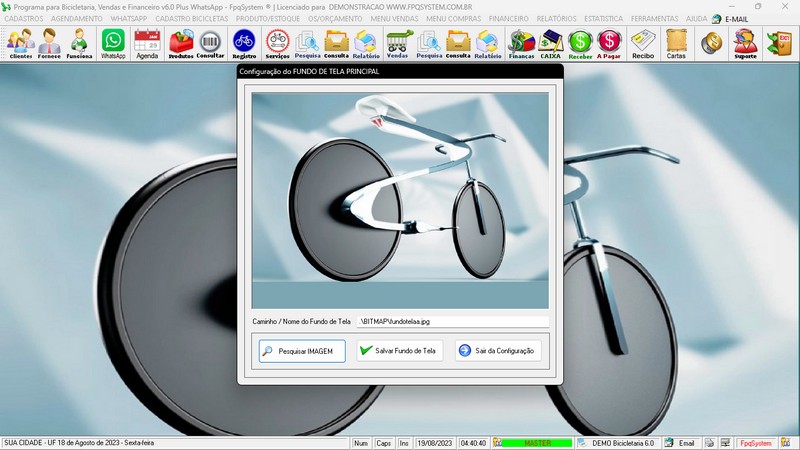
Task: Click Relatório icon just left of Finanças
Action: click(488, 44)
